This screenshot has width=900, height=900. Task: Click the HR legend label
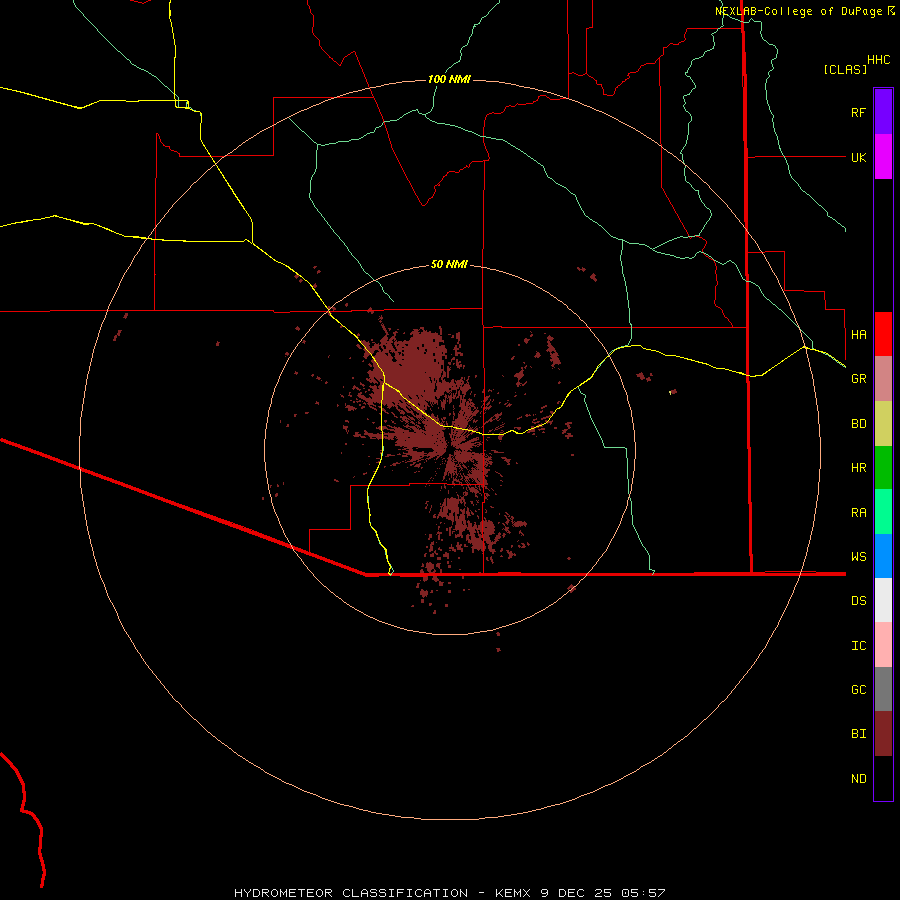[859, 468]
